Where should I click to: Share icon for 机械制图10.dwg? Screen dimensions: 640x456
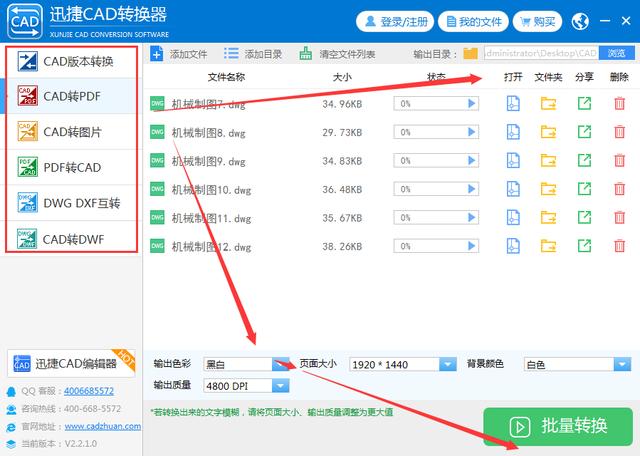click(x=584, y=189)
